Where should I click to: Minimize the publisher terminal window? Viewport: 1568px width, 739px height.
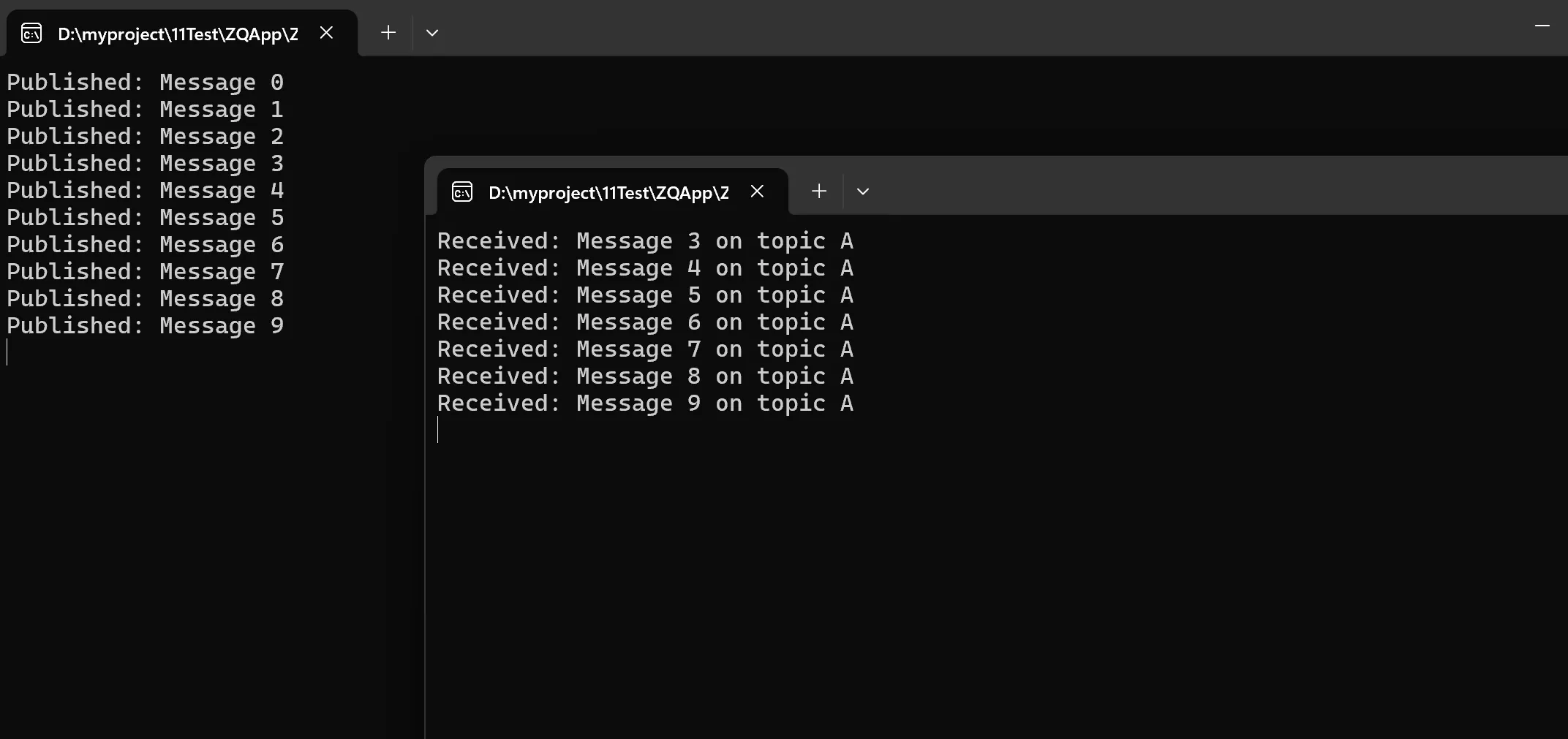pos(1542,26)
